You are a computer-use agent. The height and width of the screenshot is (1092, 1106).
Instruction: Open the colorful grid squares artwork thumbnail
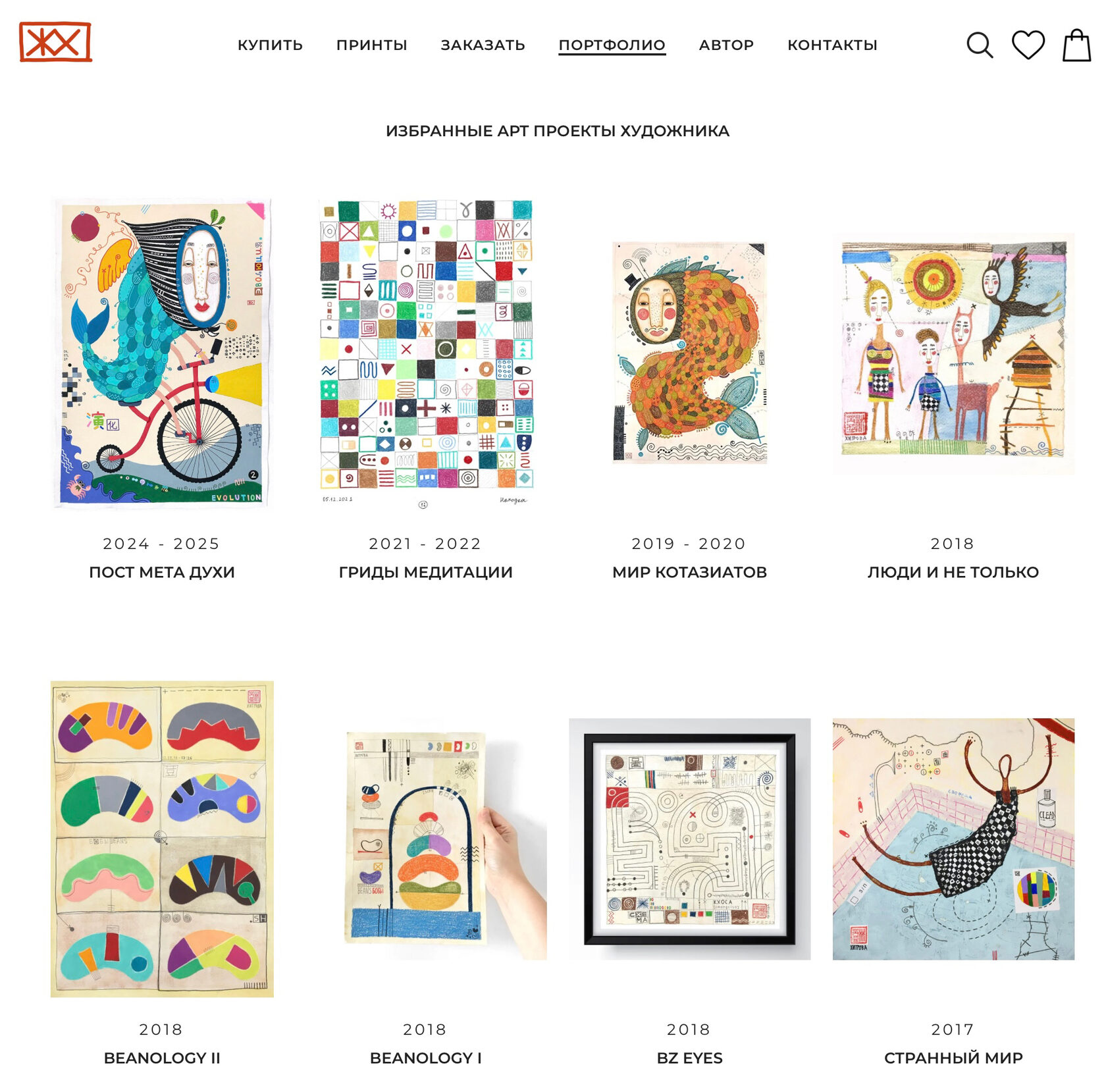pyautogui.click(x=426, y=353)
